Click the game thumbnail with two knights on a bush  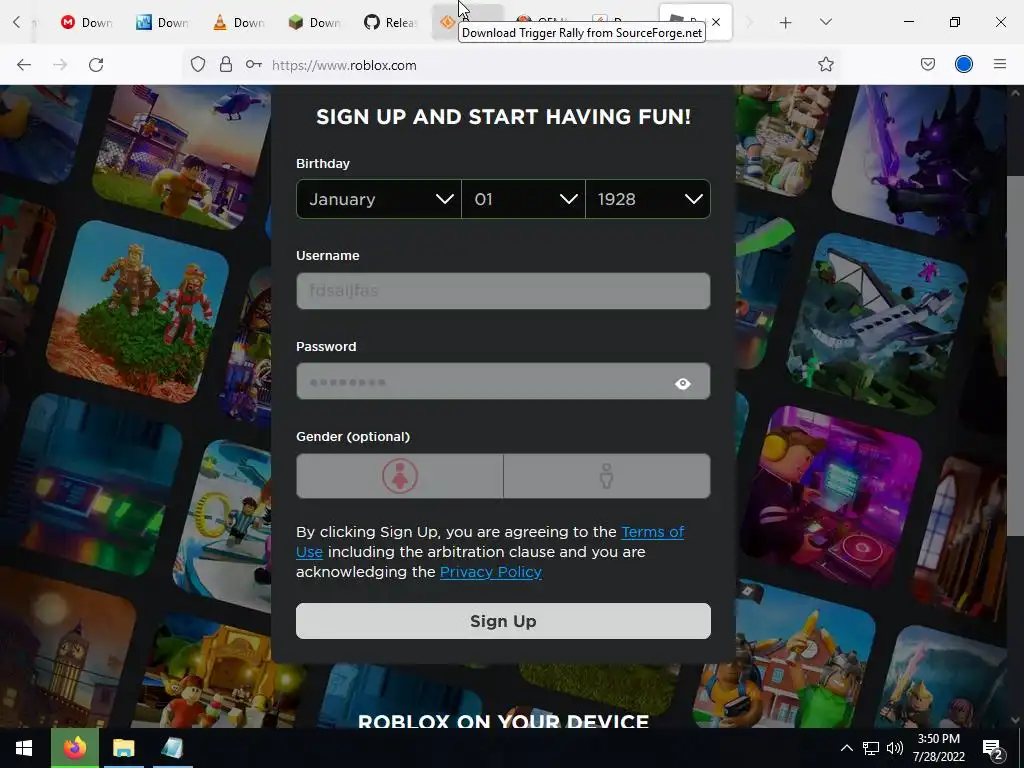pos(139,312)
